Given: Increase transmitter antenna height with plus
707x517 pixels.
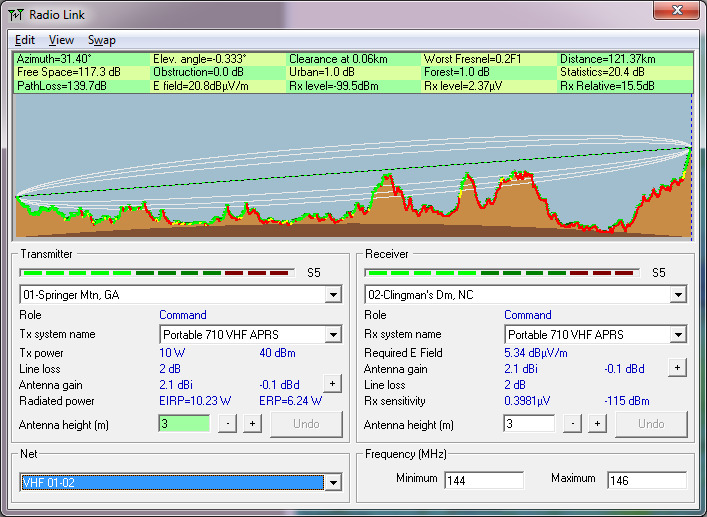Looking at the screenshot, I should 252,424.
